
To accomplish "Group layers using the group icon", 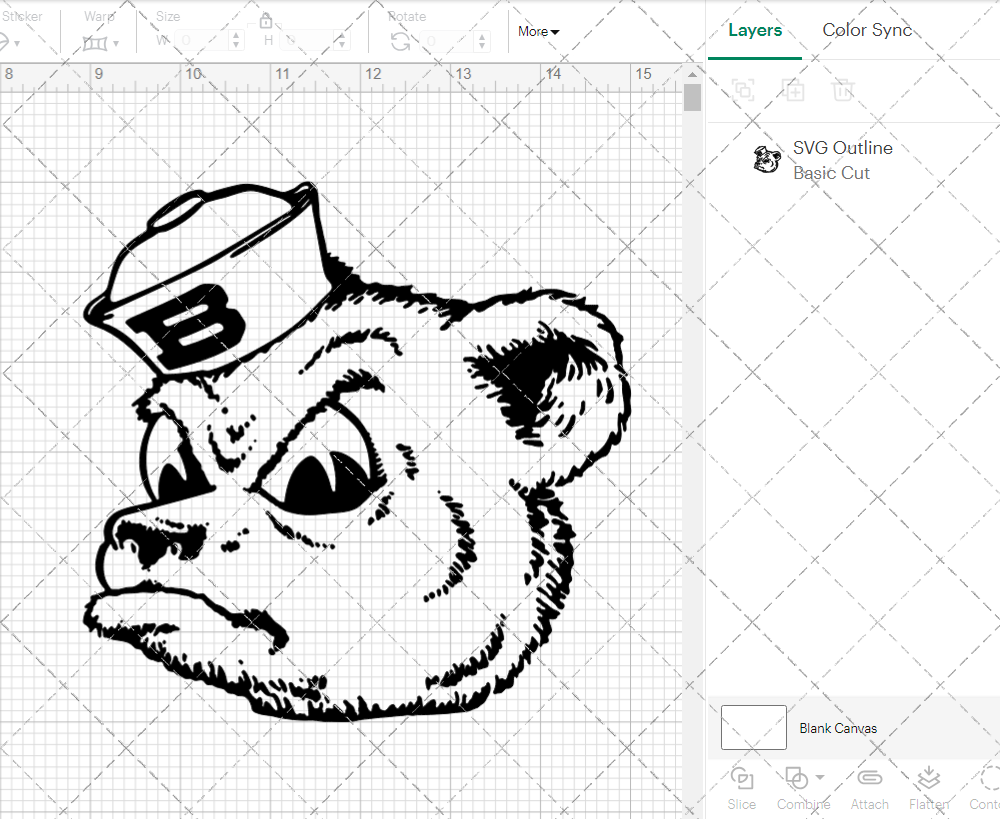I will click(743, 91).
